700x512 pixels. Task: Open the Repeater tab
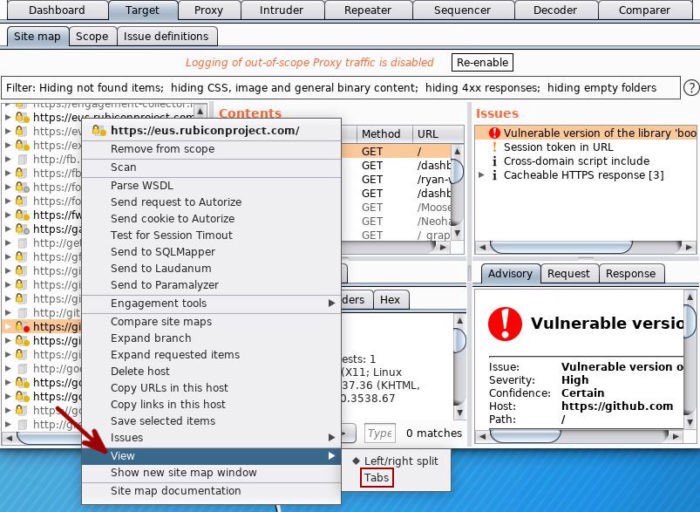367,10
